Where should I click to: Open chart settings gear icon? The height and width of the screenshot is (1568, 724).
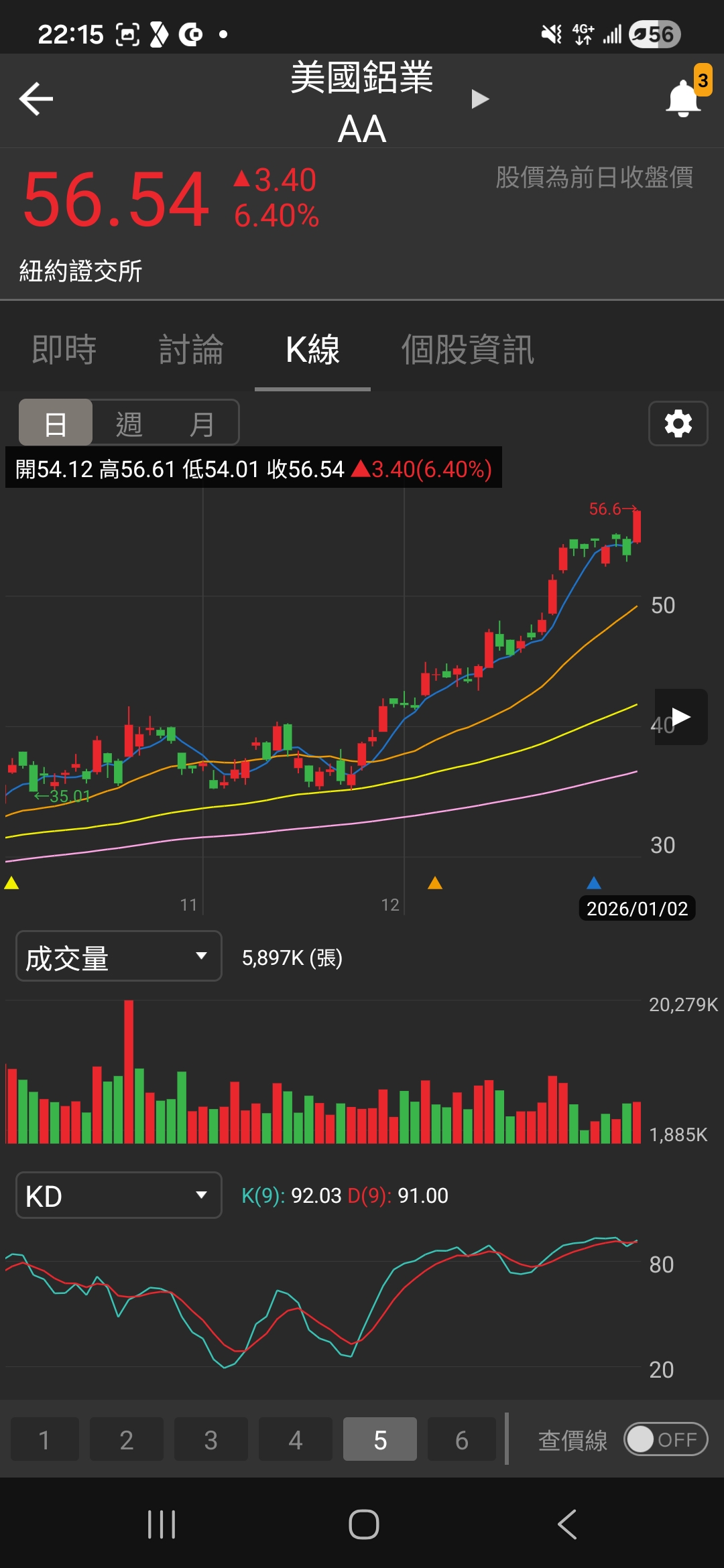click(x=678, y=423)
